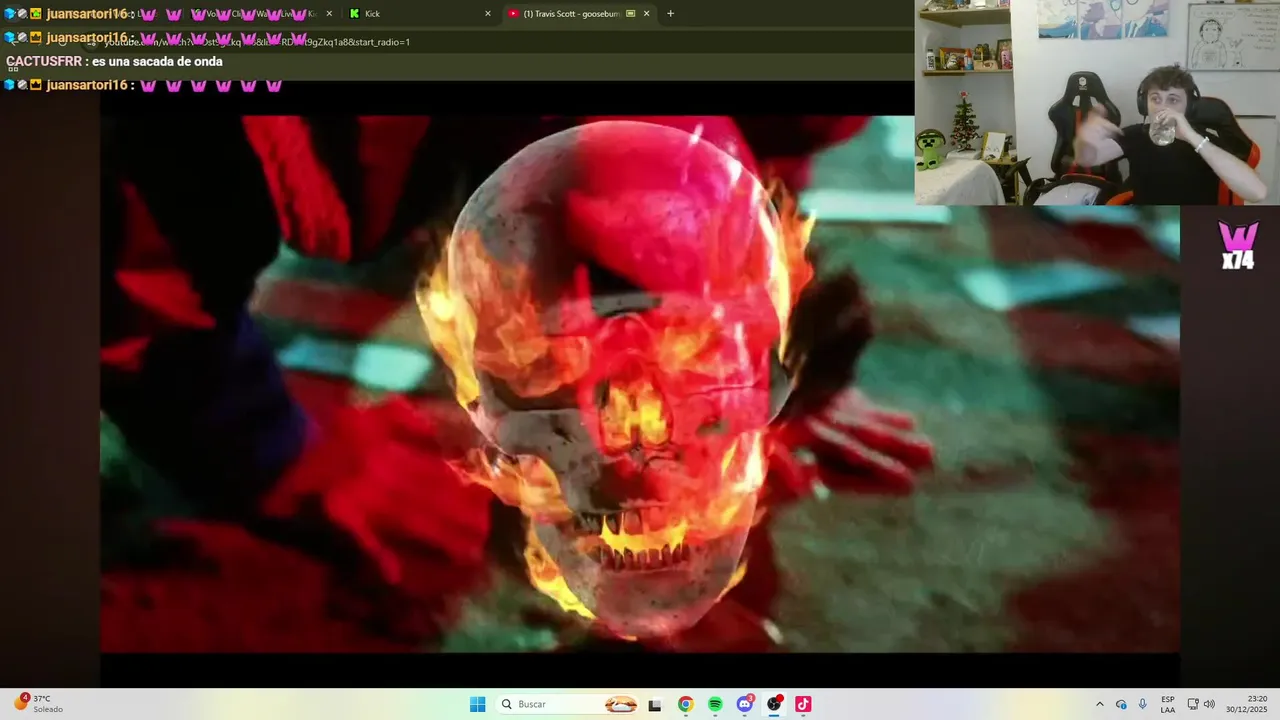The height and width of the screenshot is (720, 1280).
Task: Close the Travis Scott goosebumps tab
Action: point(646,13)
